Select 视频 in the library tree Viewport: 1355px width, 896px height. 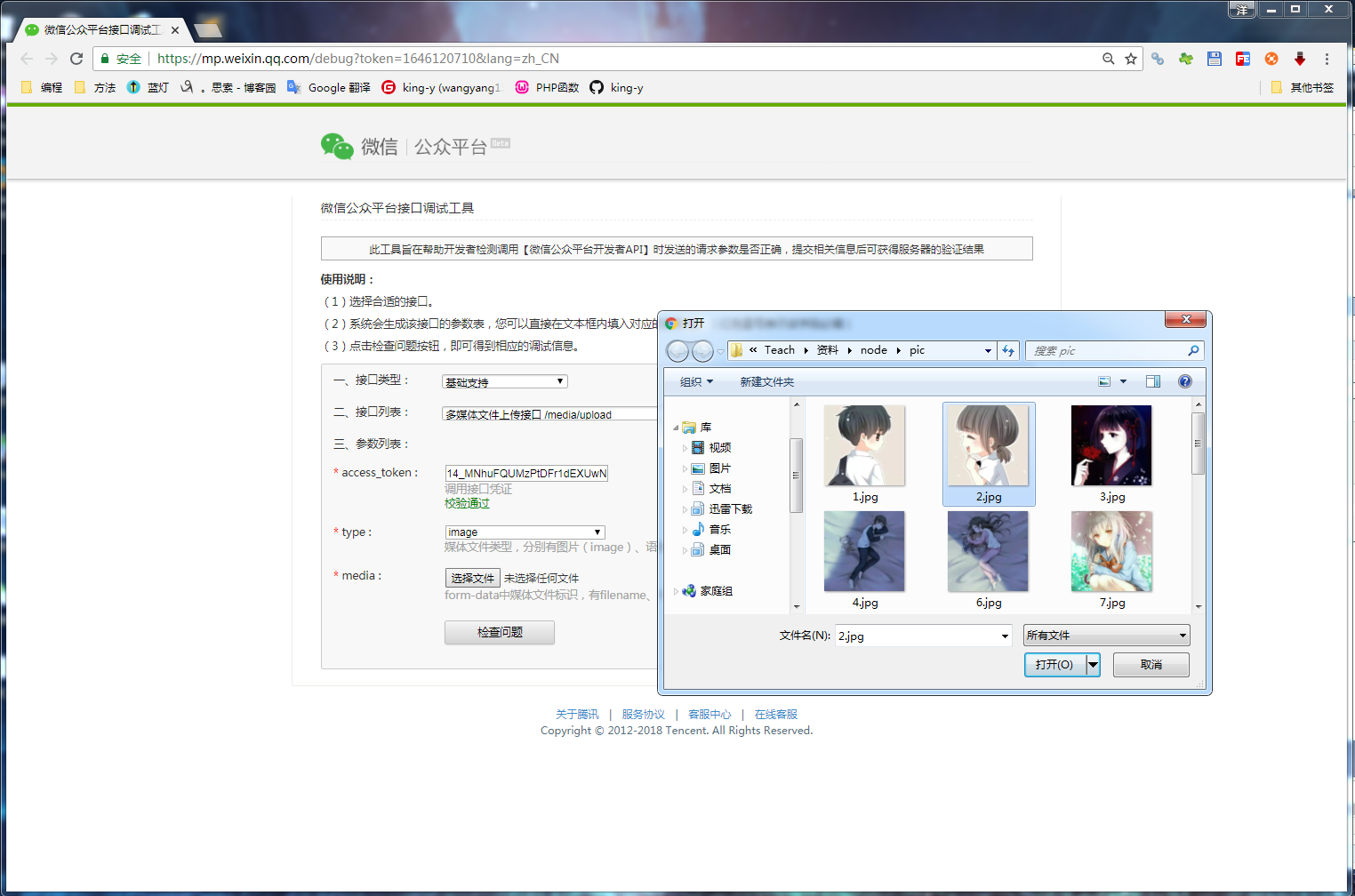tap(711, 448)
